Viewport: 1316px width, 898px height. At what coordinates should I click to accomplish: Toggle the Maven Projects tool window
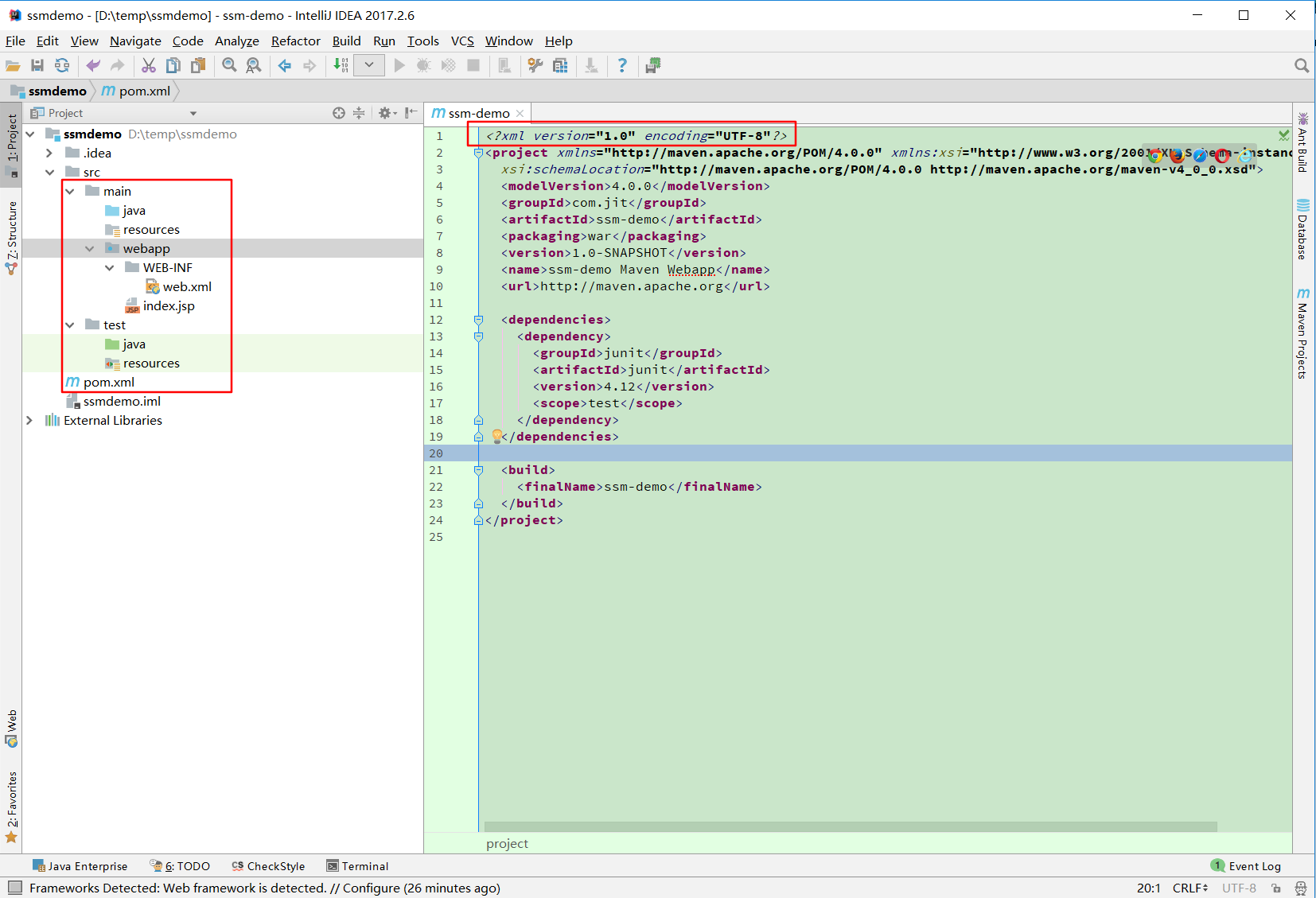pyautogui.click(x=1302, y=333)
